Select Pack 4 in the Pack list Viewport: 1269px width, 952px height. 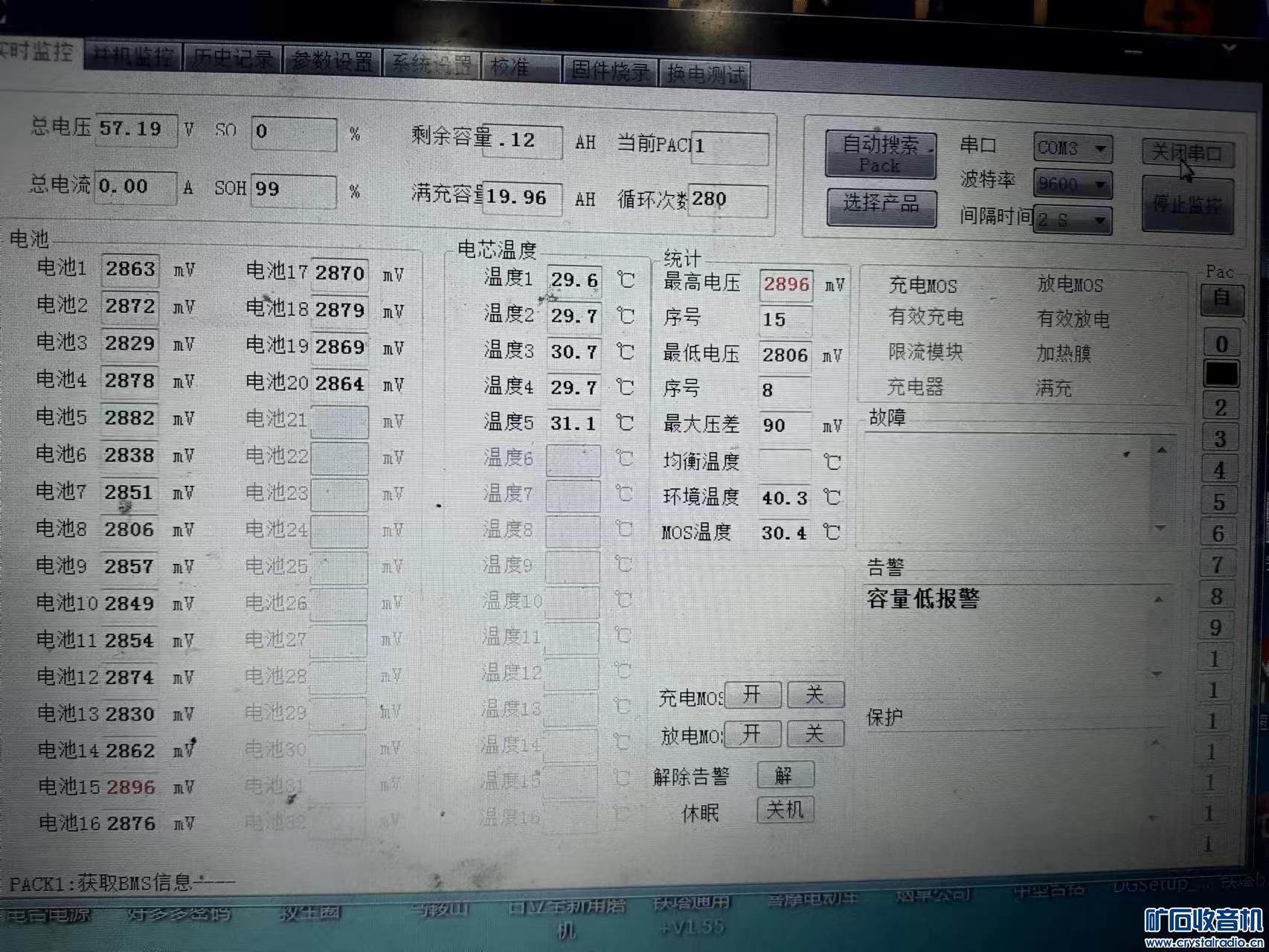[x=1219, y=471]
